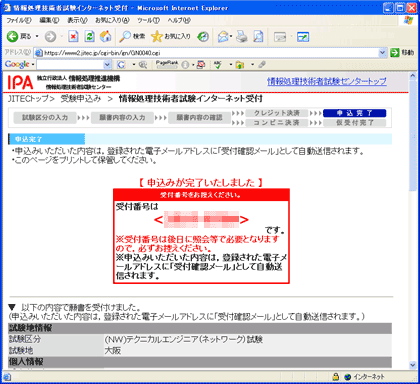Click scrollbar down arrow

point(413,365)
